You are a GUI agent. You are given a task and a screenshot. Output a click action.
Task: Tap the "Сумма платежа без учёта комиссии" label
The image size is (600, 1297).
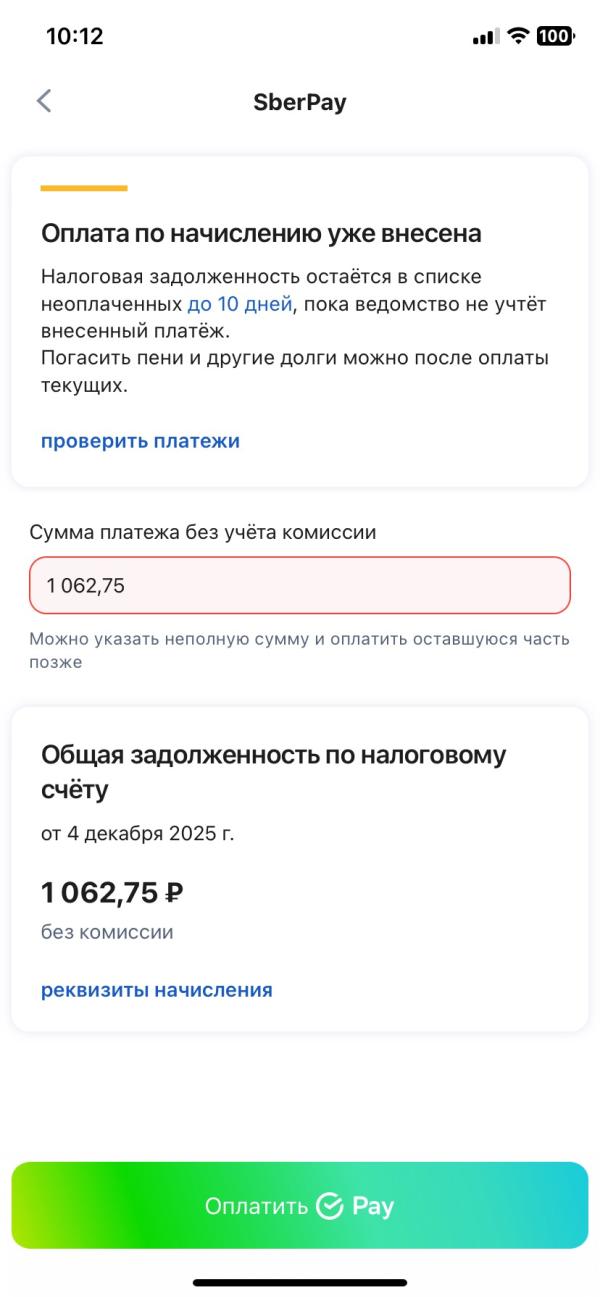coord(203,533)
